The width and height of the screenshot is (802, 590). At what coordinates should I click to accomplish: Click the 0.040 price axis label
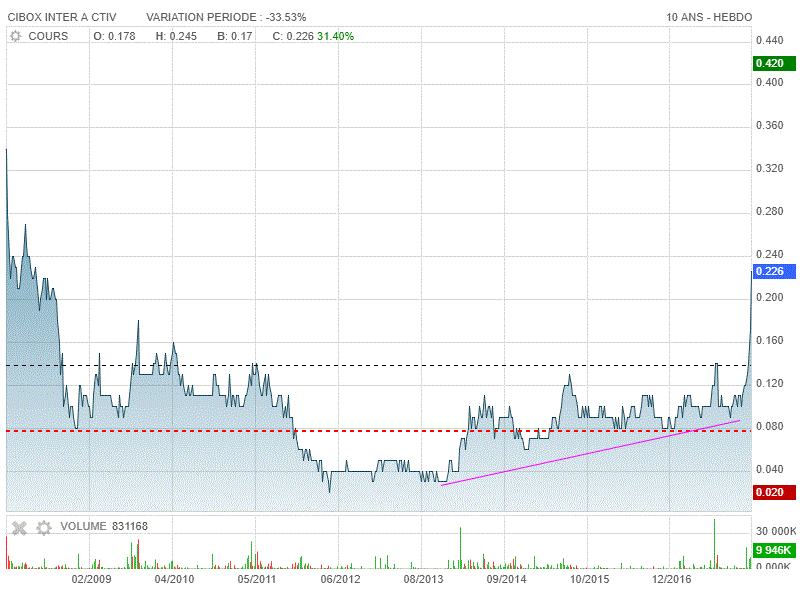tap(770, 469)
